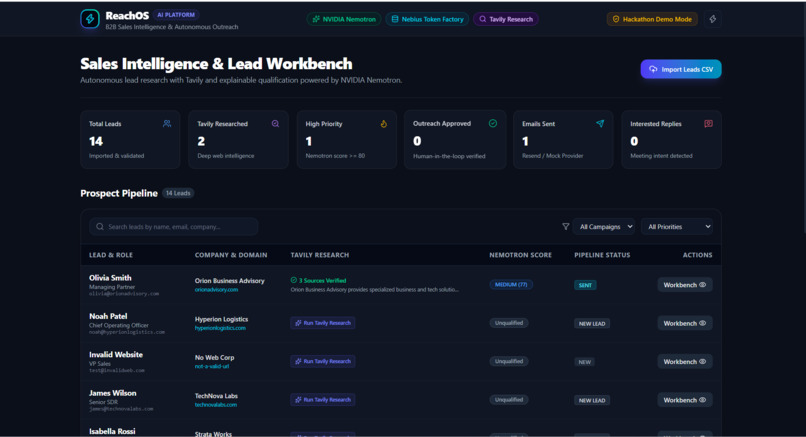Click the PIPELINE STATUS column header
The image size is (806, 437).
[602, 255]
